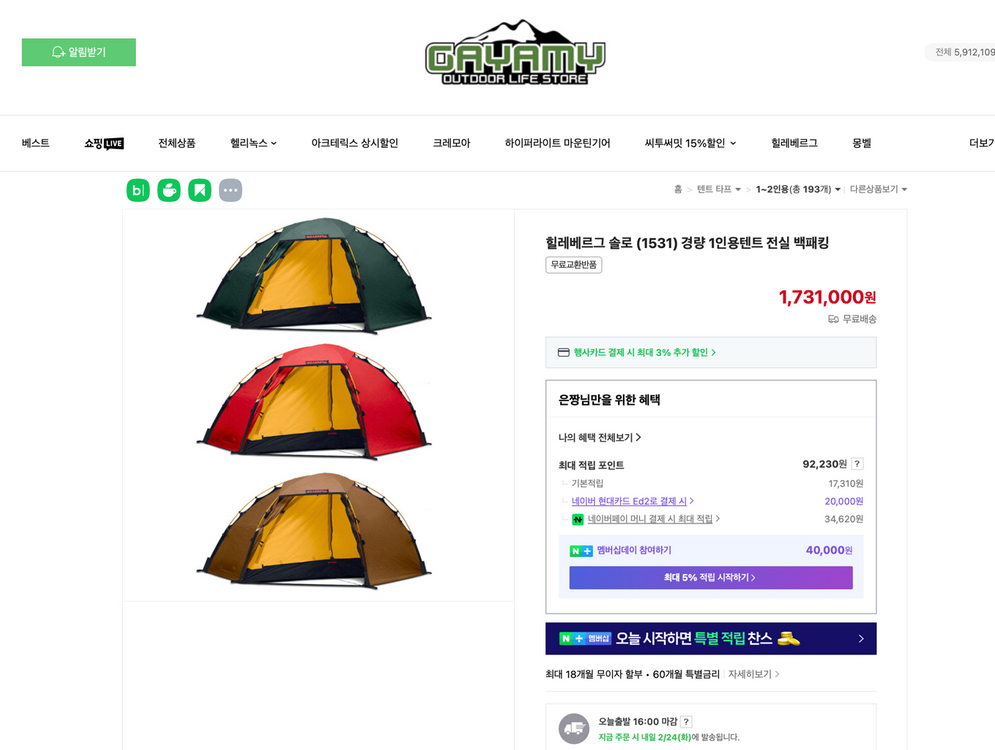The image size is (995, 750).
Task: Open the 다른상품보기 dropdown
Action: coord(878,189)
